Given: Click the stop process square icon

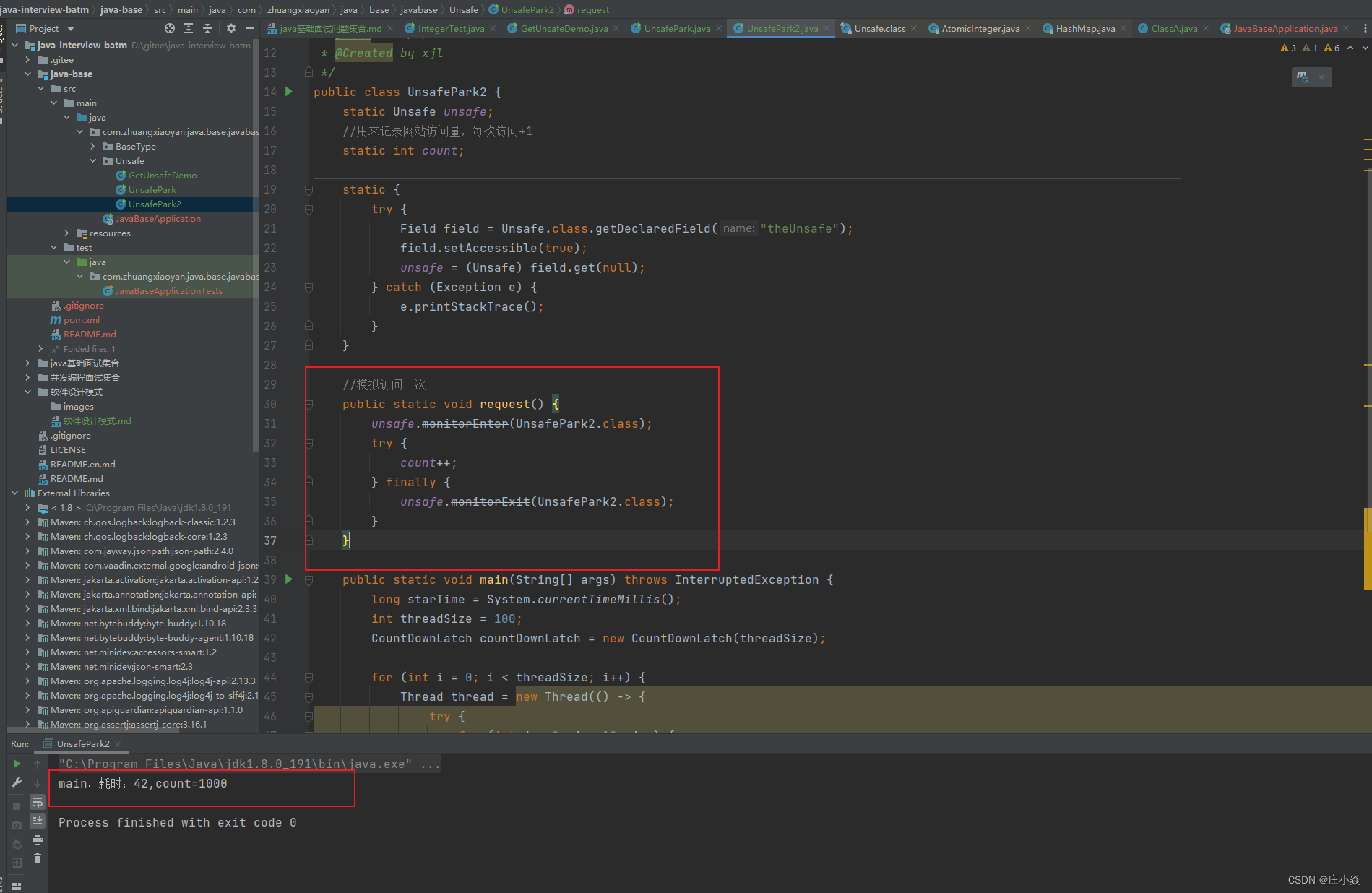Looking at the screenshot, I should click(x=17, y=806).
